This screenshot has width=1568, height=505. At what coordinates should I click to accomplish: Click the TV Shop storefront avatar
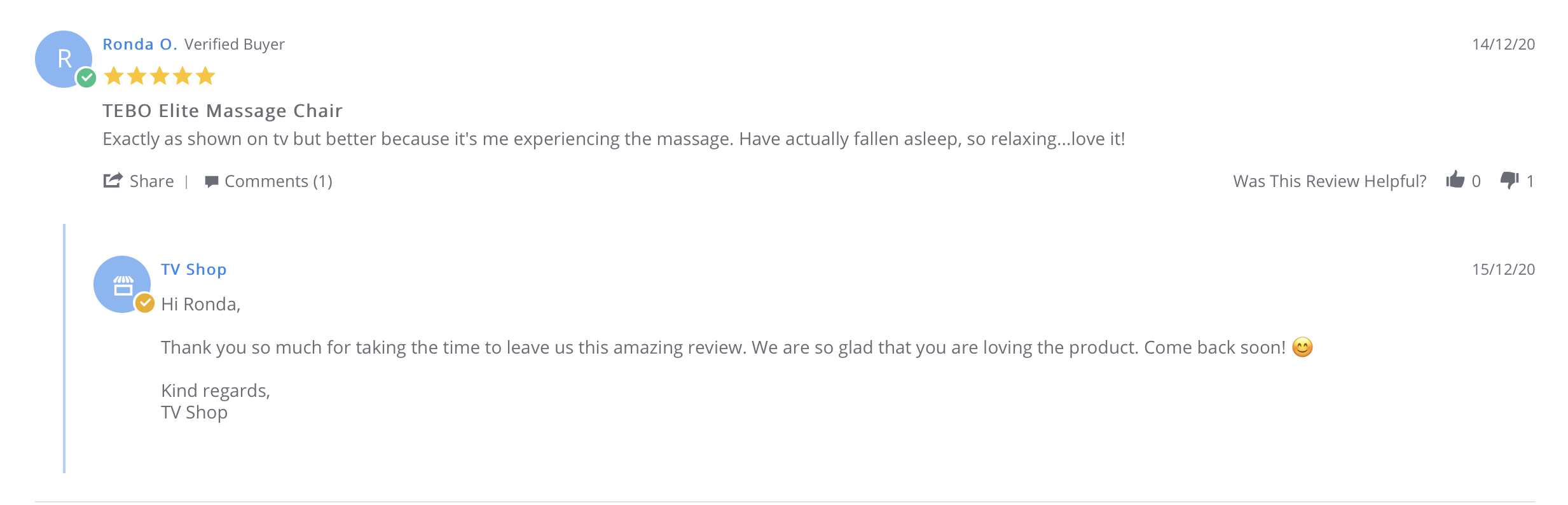[x=121, y=284]
